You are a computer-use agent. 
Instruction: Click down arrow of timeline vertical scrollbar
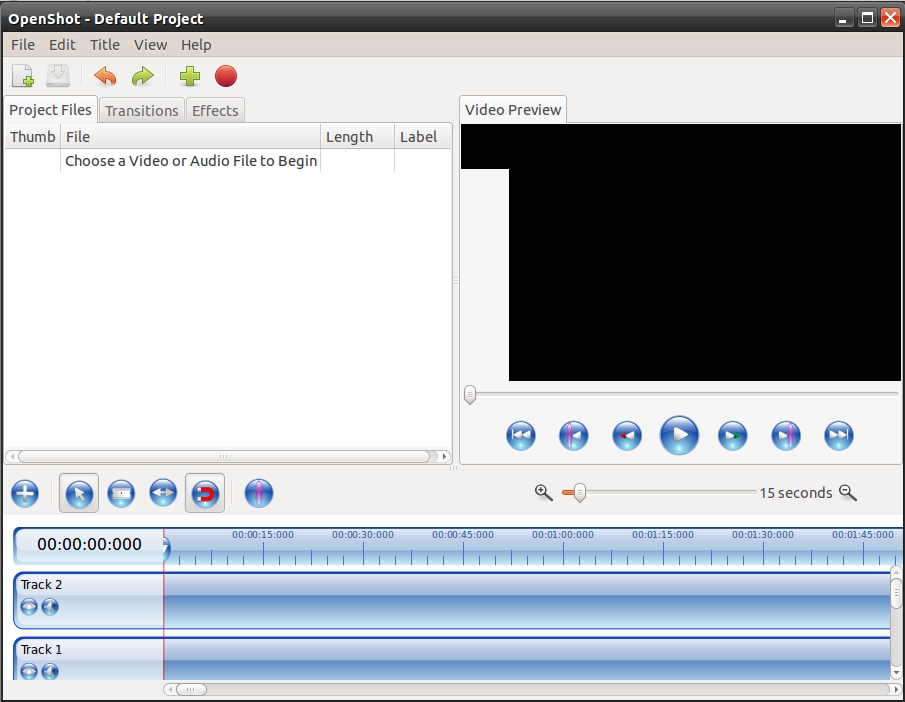click(x=896, y=673)
